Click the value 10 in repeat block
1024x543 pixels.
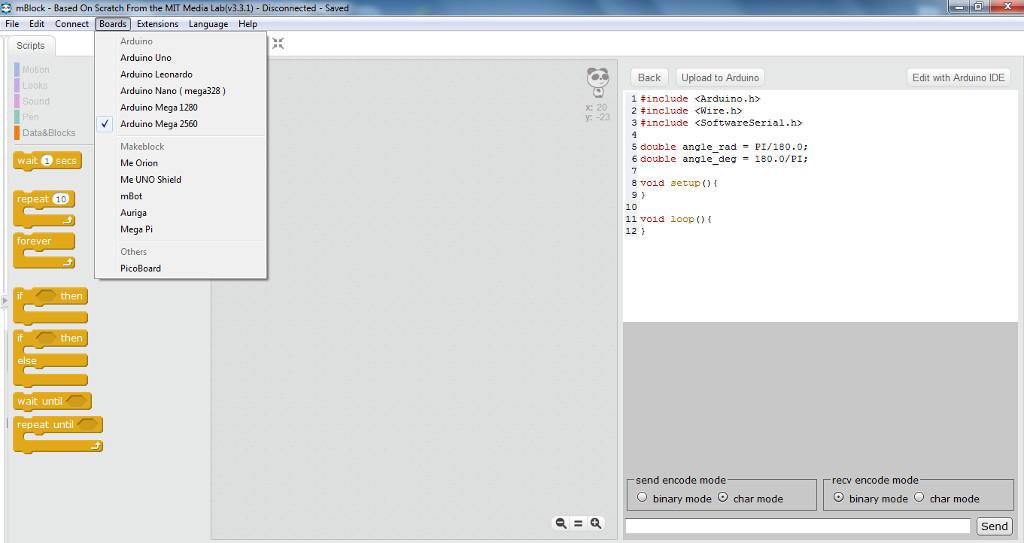coord(61,199)
